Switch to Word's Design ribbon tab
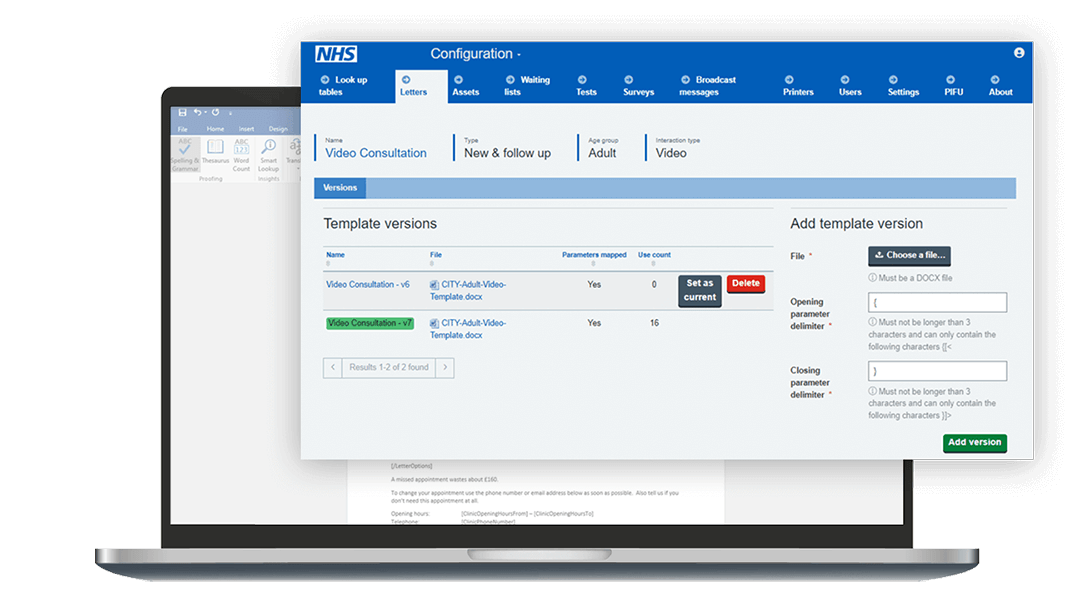This screenshot has height=603, width=1070. (278, 129)
